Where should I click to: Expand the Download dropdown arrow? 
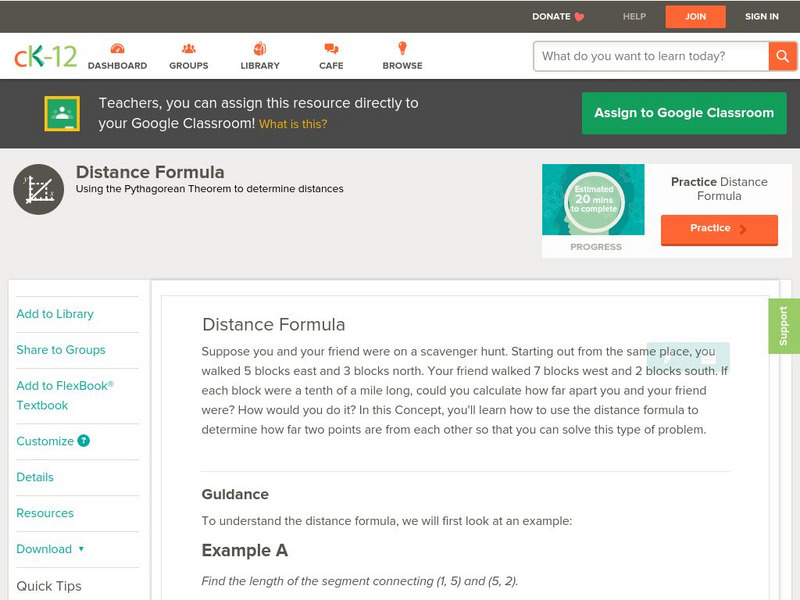81,549
